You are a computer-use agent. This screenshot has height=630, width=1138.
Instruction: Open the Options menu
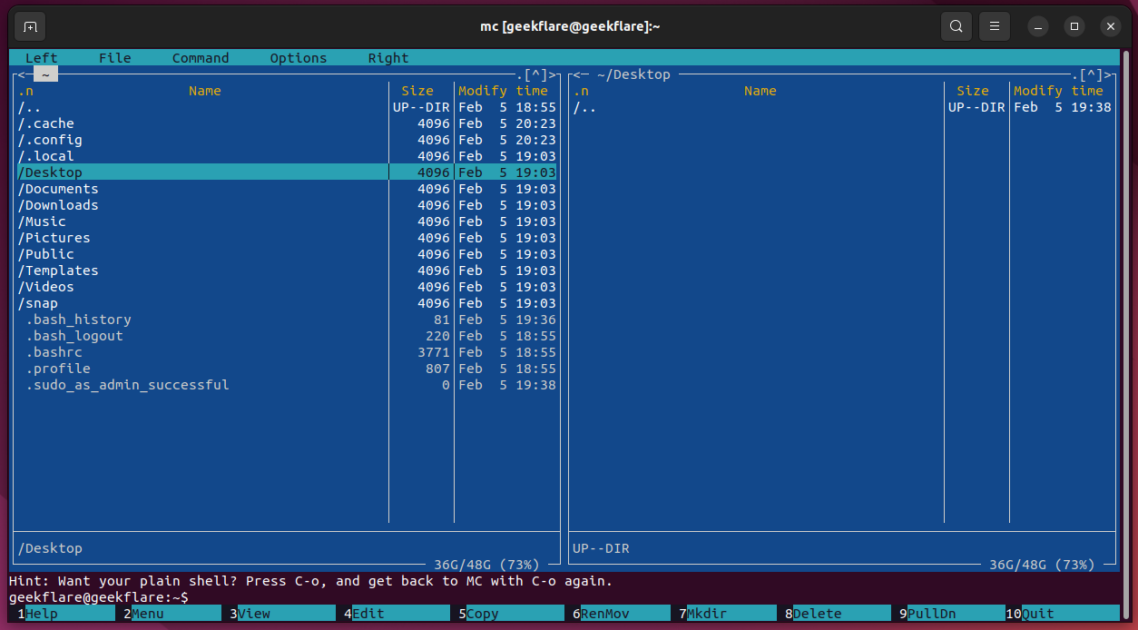(x=298, y=57)
